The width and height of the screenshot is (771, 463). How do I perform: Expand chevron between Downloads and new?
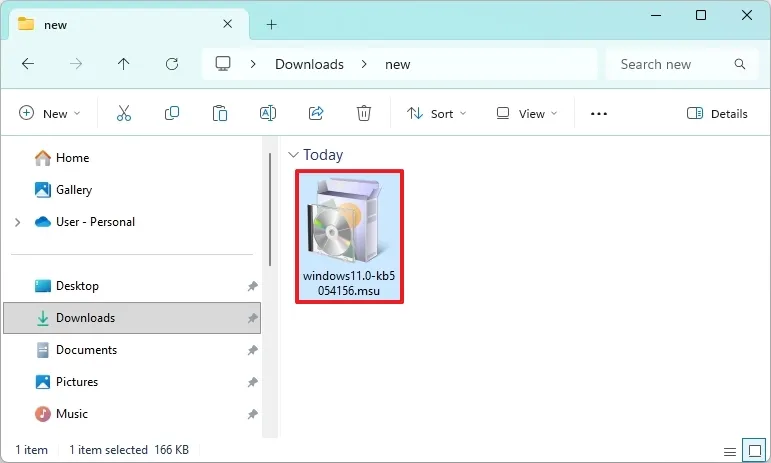pyautogui.click(x=364, y=64)
